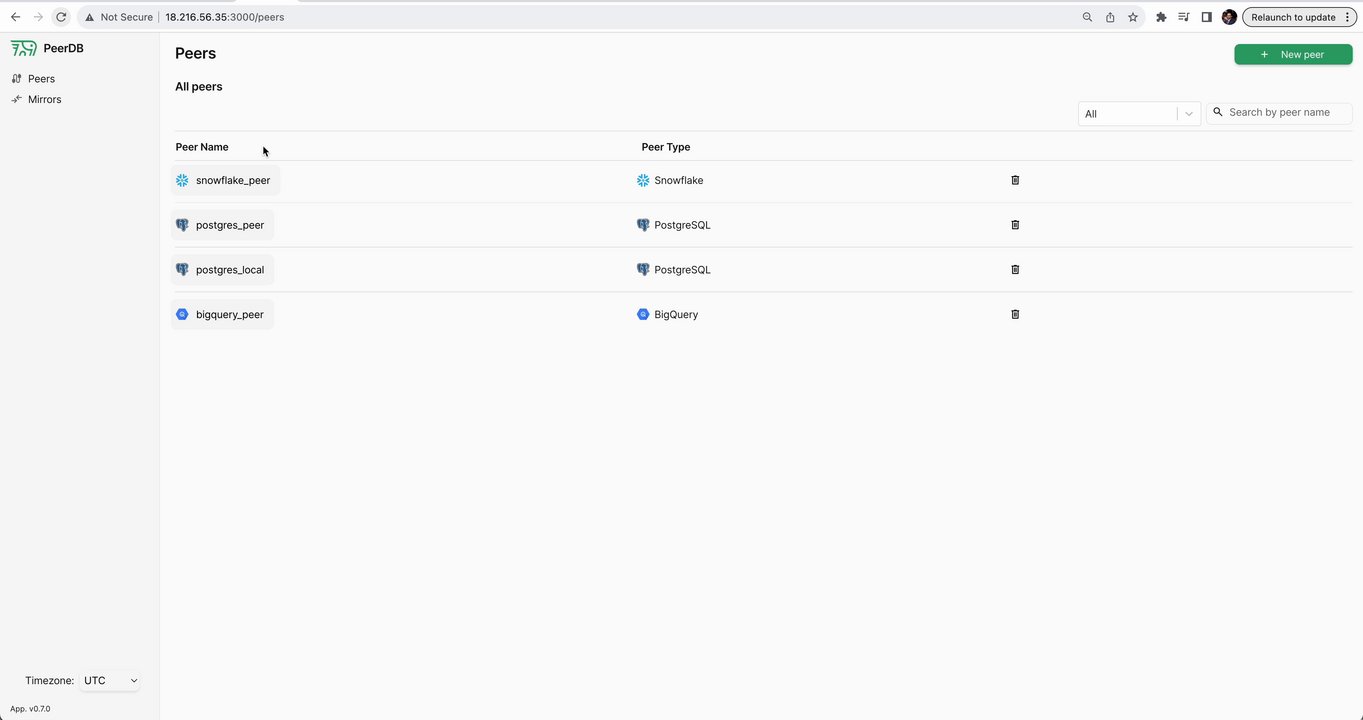Click the Snowflake peer type text
The image size is (1363, 720).
[679, 180]
